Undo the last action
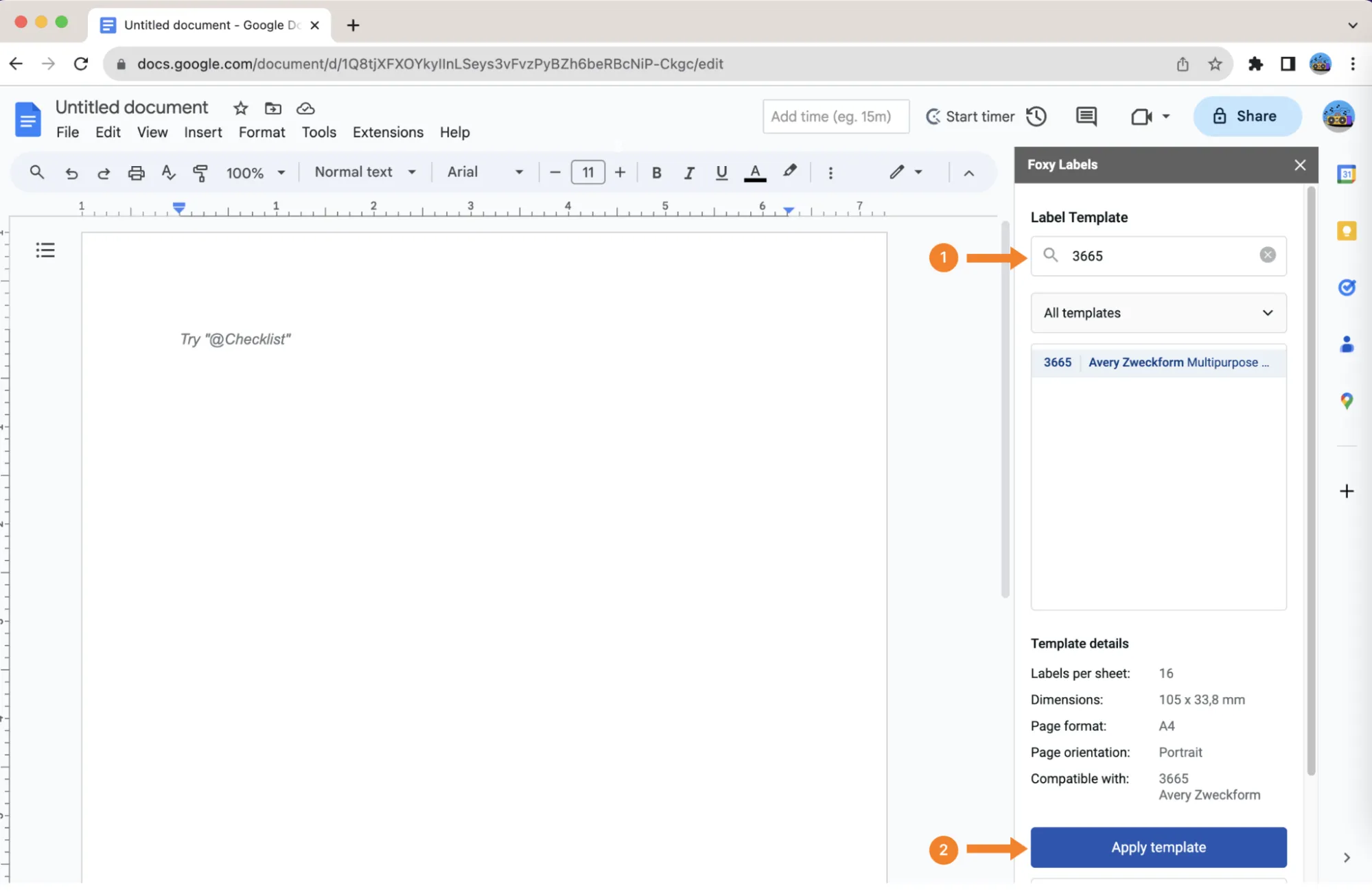1372x892 pixels. pos(71,173)
